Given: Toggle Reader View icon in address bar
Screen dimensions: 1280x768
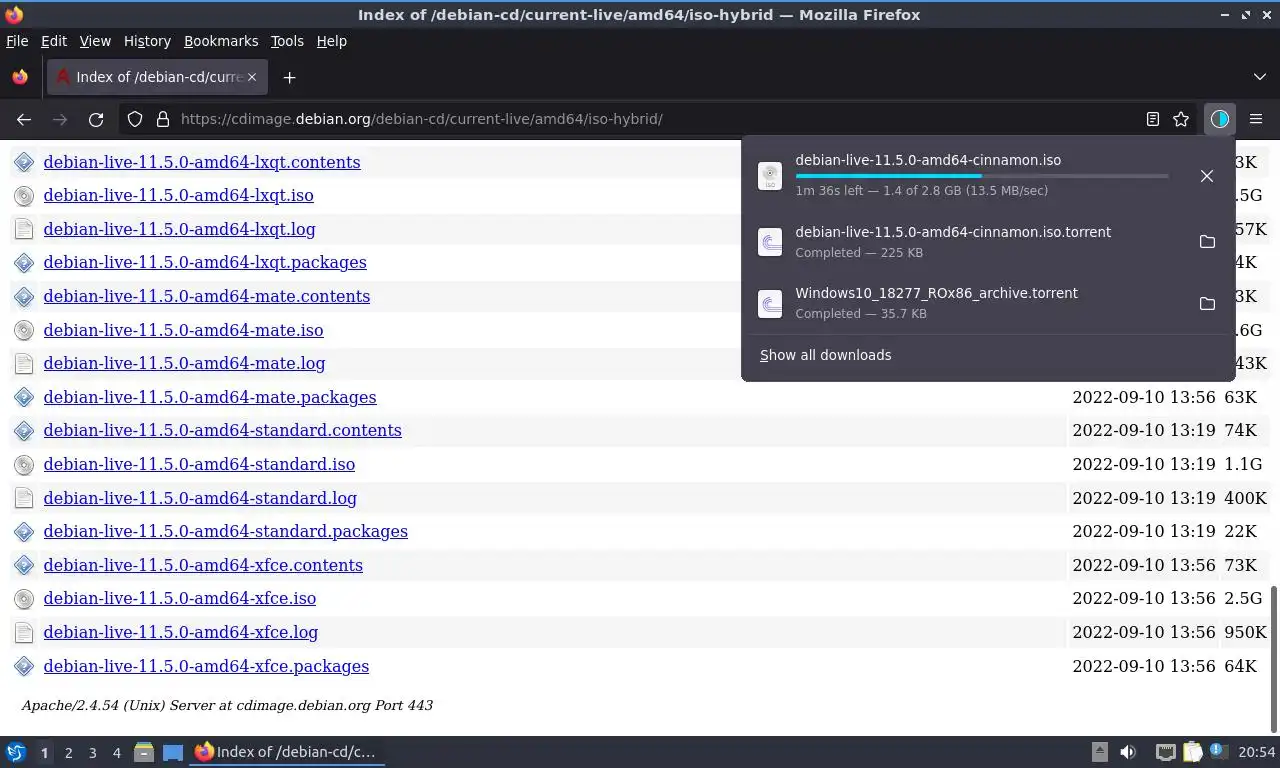Looking at the screenshot, I should 1153,119.
